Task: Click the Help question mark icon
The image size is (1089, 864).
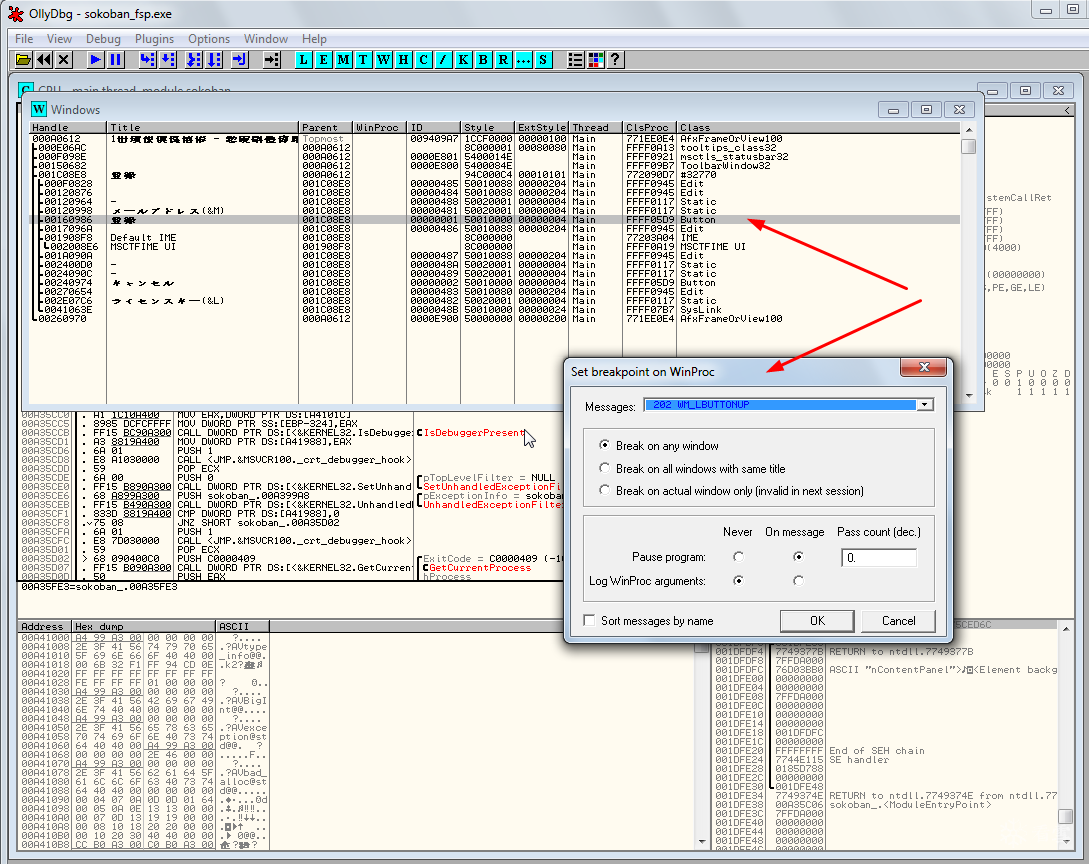Action: pos(615,60)
